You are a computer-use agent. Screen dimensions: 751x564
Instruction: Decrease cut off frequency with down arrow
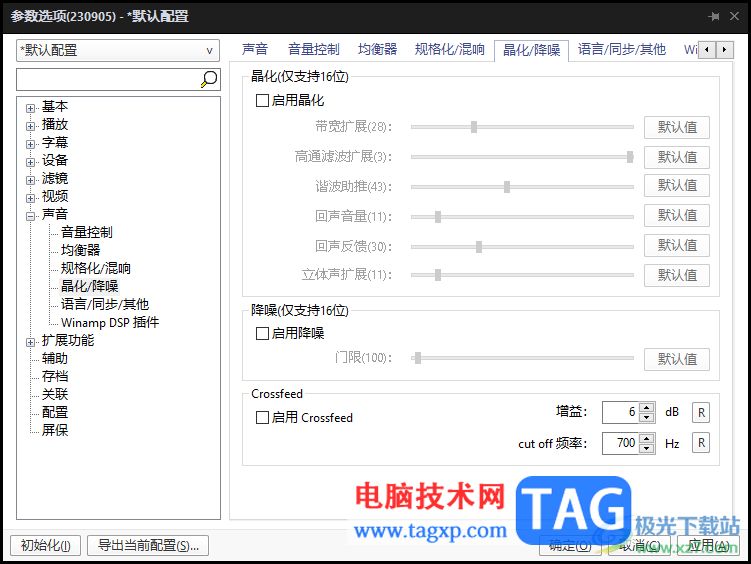(x=647, y=448)
